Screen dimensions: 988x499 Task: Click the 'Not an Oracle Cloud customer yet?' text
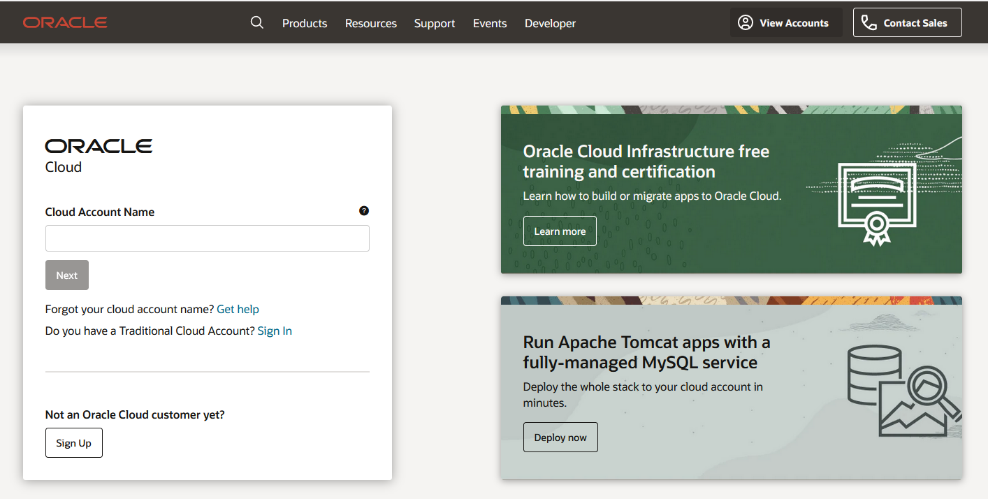coord(135,415)
